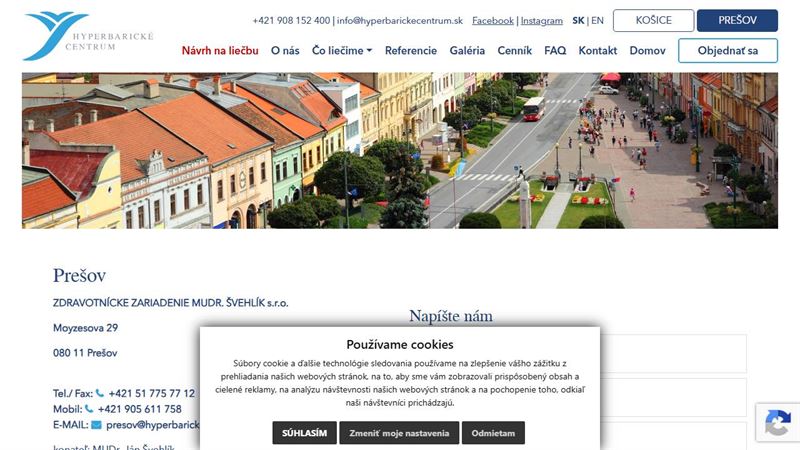Click address line Moyzesova 29
Image resolution: width=800 pixels, height=450 pixels.
click(x=85, y=328)
